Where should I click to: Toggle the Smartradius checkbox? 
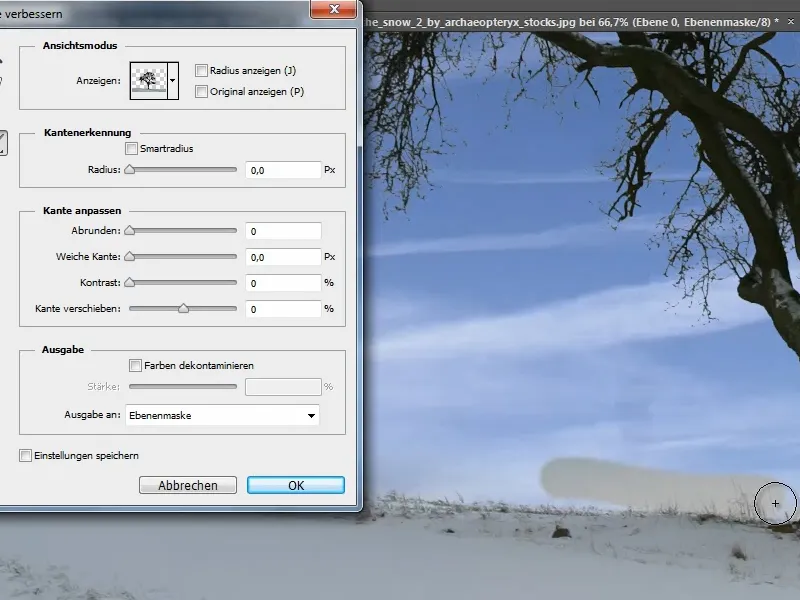pos(131,148)
